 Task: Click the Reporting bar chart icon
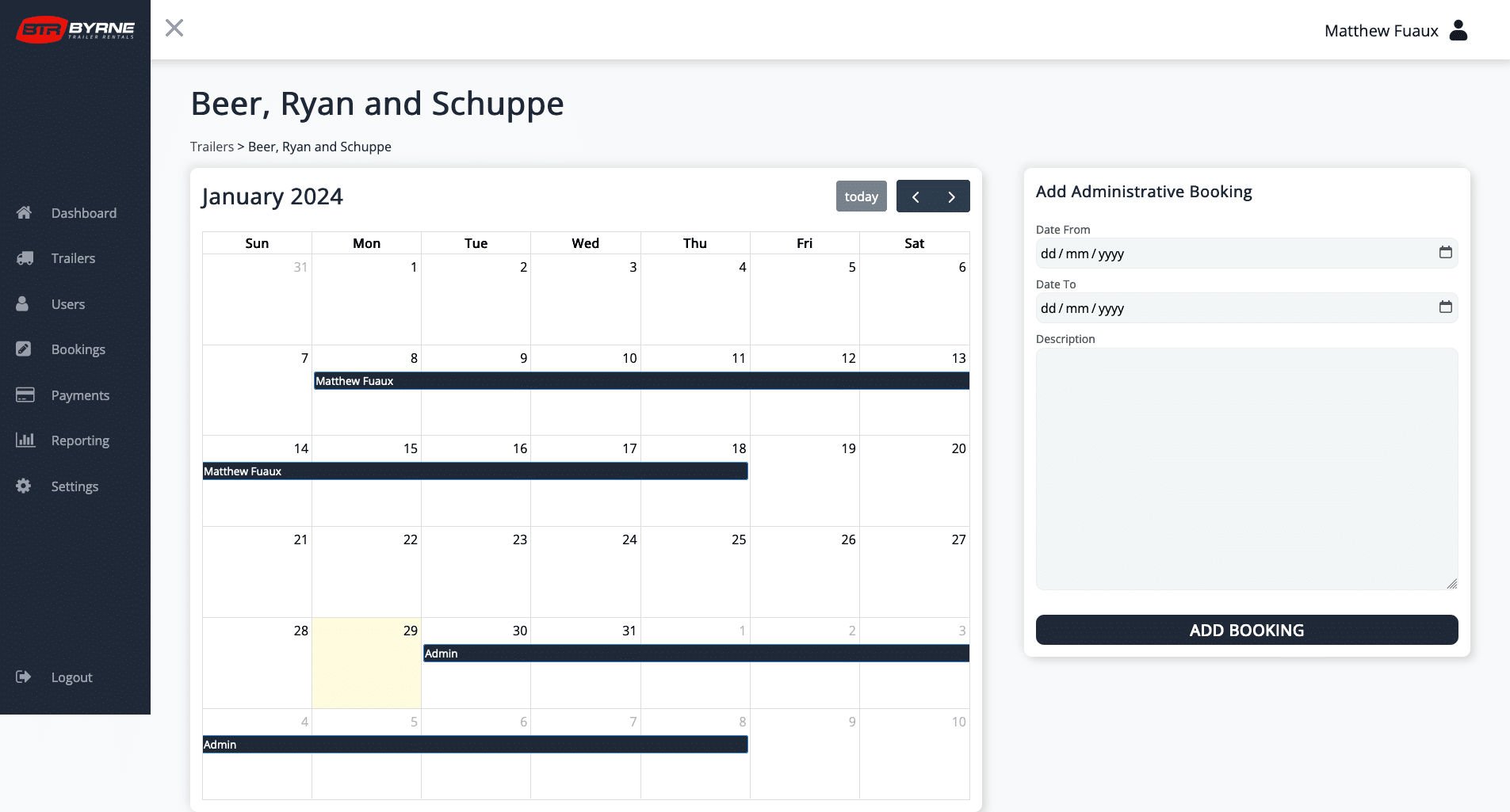click(x=25, y=440)
